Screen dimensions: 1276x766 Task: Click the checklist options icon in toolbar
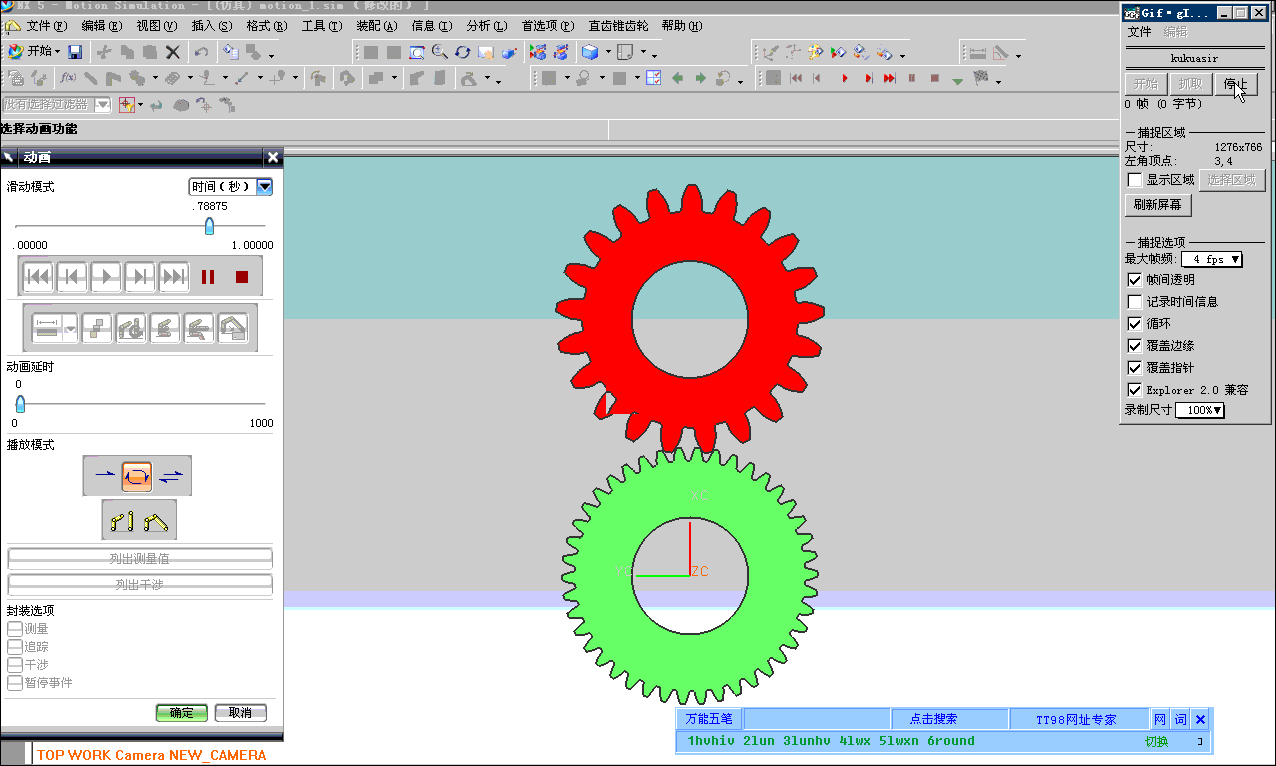[x=654, y=78]
